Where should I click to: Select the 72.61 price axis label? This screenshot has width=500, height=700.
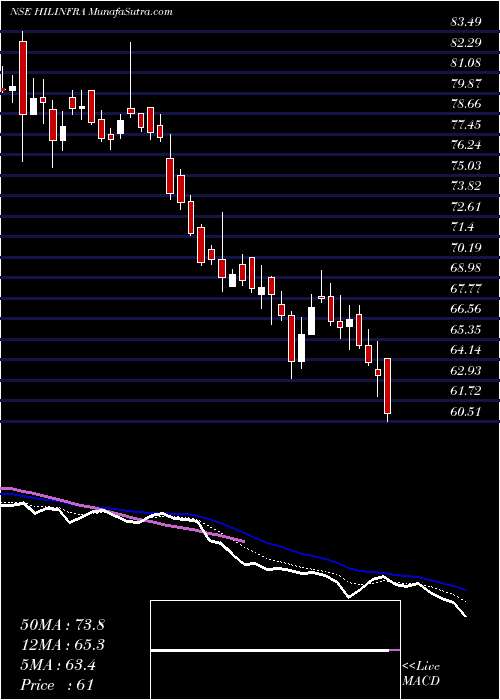(466, 207)
